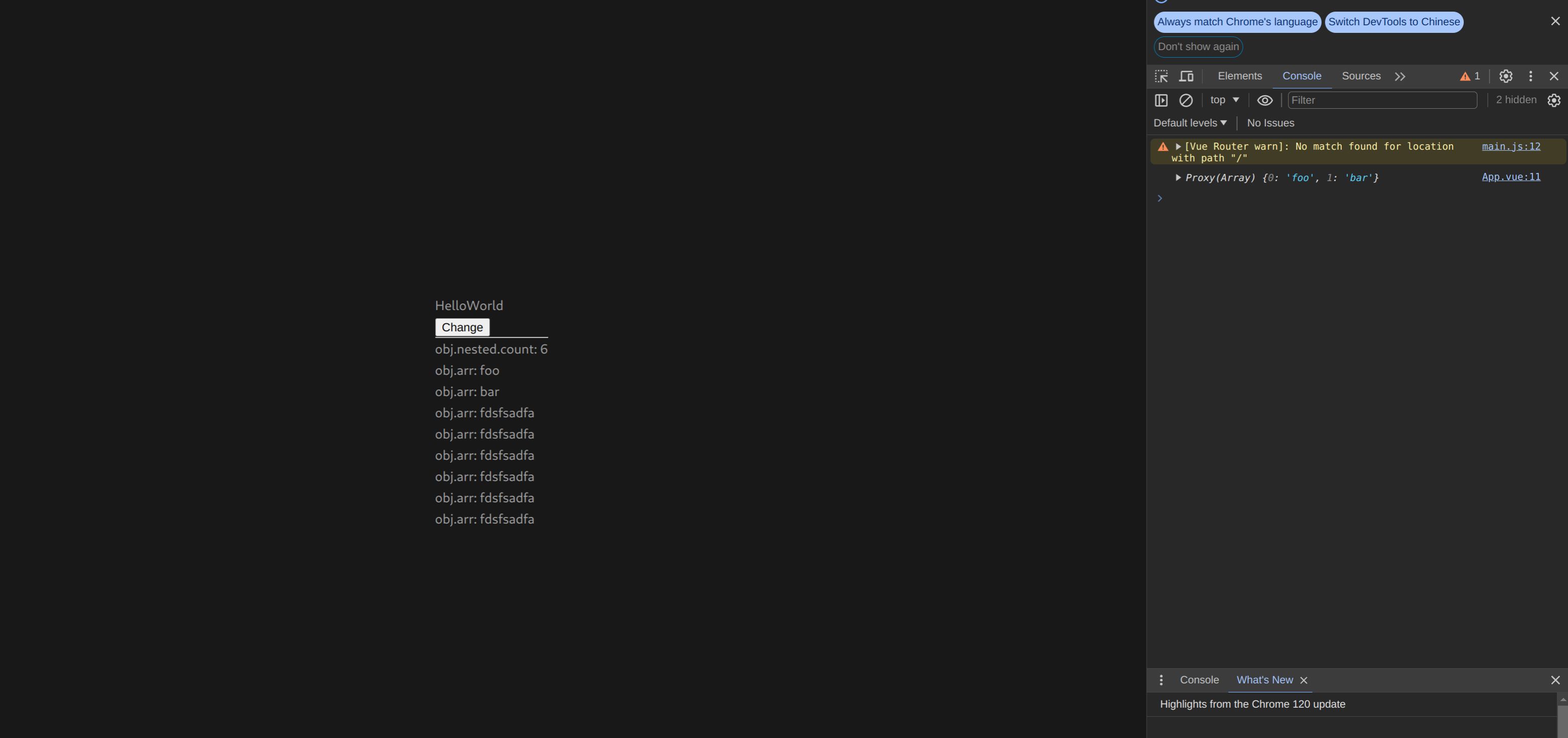Activate the inspect element picker icon

coord(1161,76)
